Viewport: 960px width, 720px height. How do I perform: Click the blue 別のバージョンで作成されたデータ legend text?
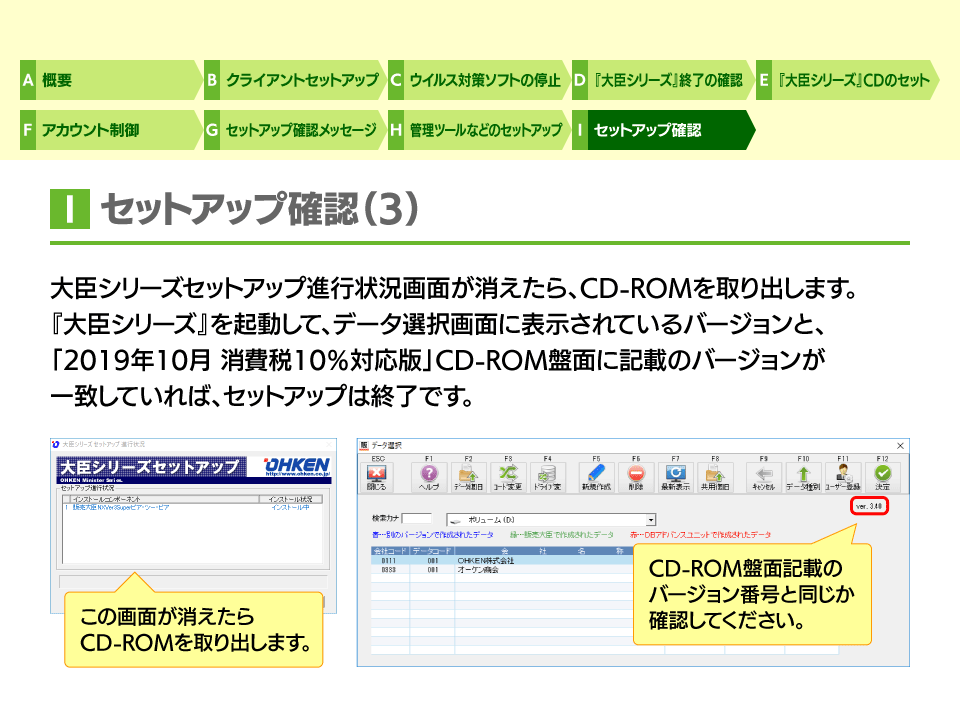click(x=433, y=535)
